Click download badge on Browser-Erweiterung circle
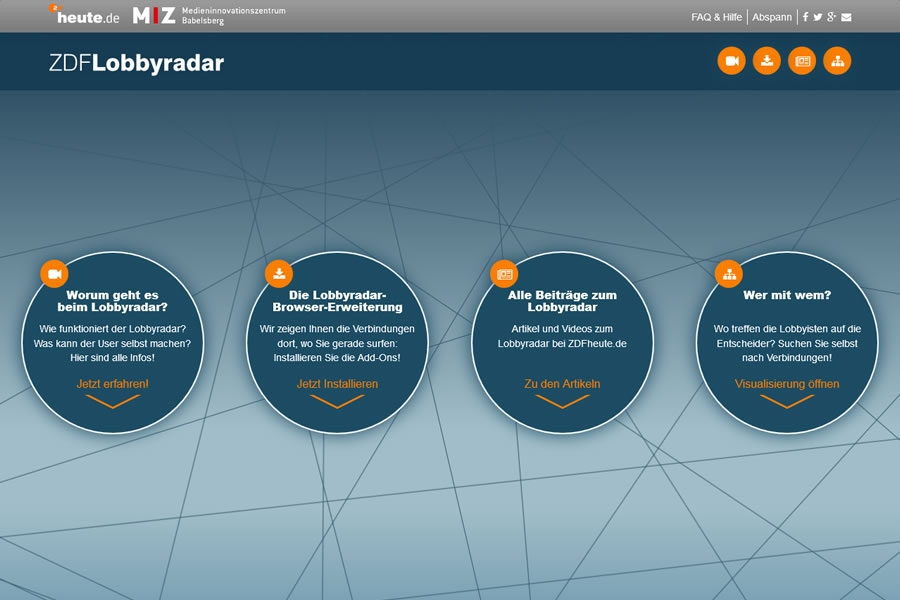 tap(279, 274)
